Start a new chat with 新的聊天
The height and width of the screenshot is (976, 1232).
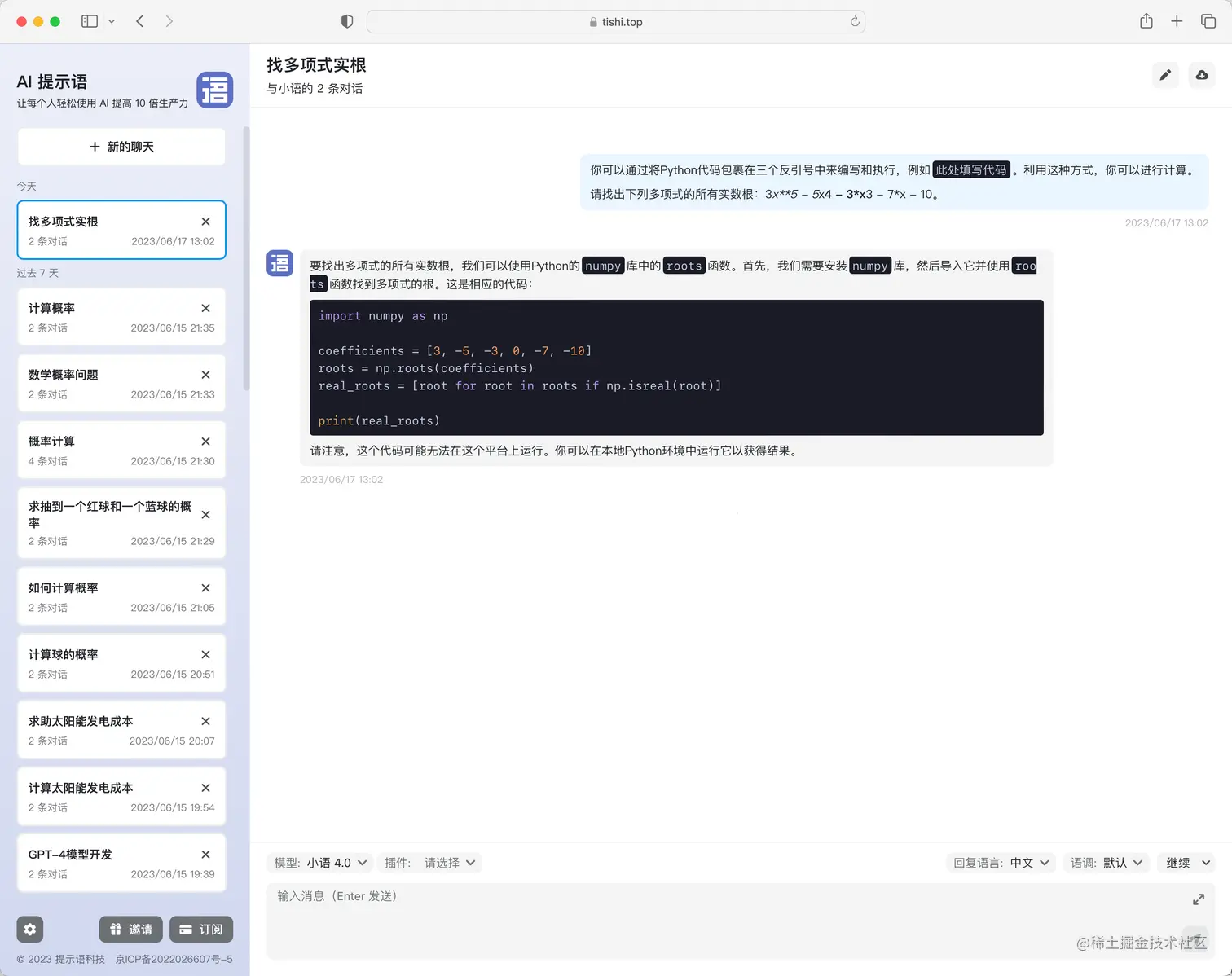(121, 147)
